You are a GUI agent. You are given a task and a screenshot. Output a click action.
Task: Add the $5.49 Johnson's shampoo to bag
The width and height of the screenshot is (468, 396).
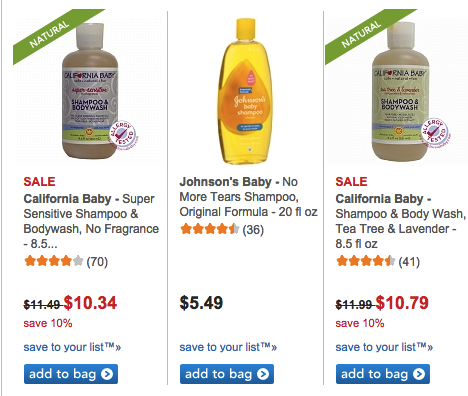point(227,374)
